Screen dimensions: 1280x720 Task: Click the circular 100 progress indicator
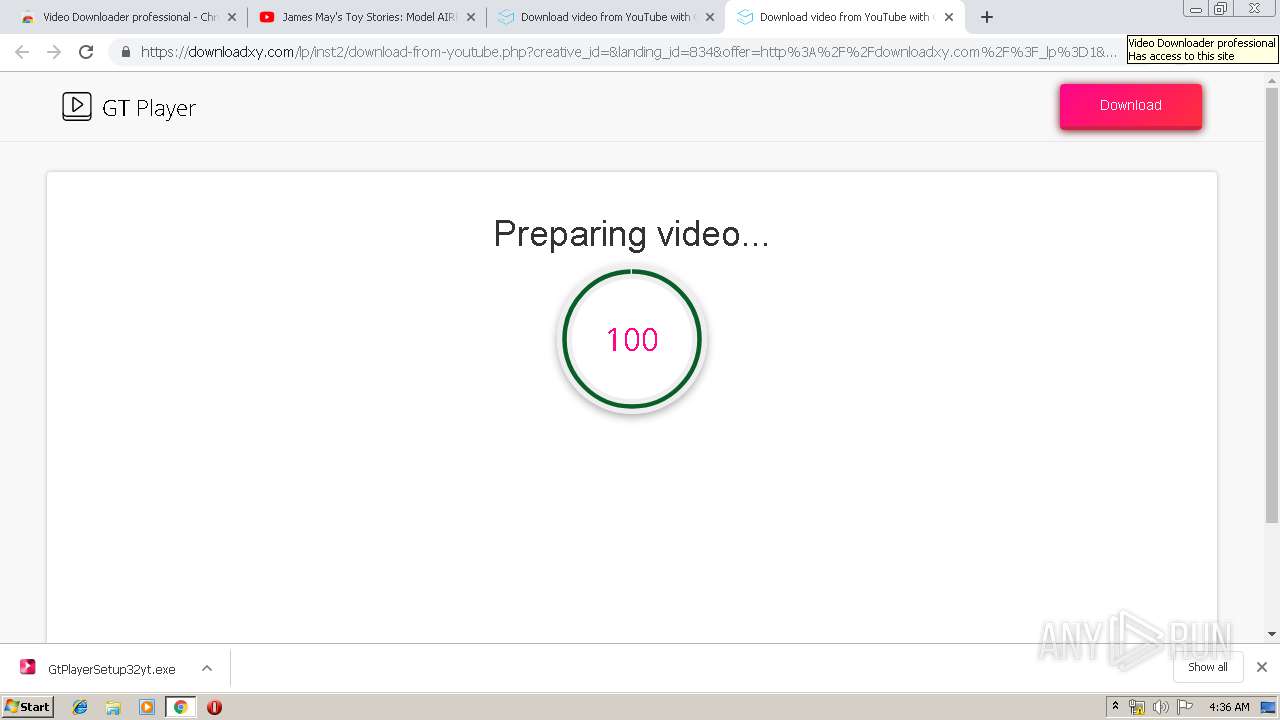pyautogui.click(x=632, y=340)
